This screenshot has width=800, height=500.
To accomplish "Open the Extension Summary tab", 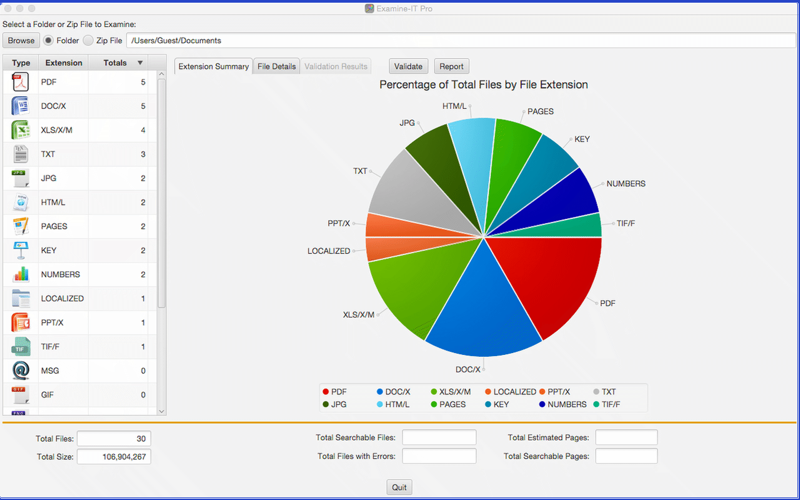I will (214, 66).
